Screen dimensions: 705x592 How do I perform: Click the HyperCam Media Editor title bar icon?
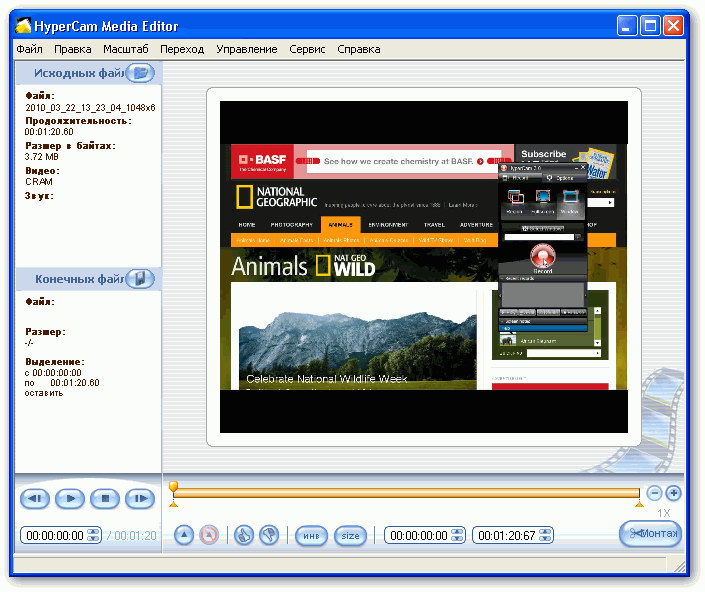(23, 26)
